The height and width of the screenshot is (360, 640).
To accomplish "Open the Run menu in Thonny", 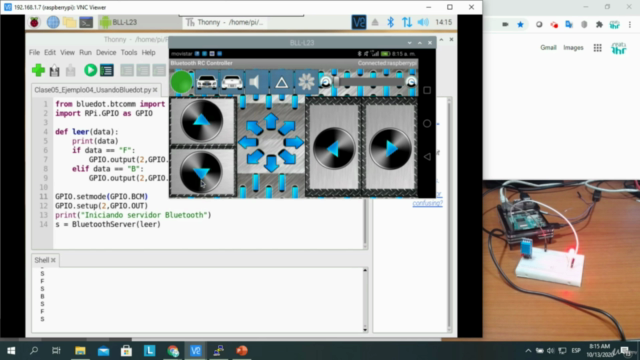I will tap(85, 53).
